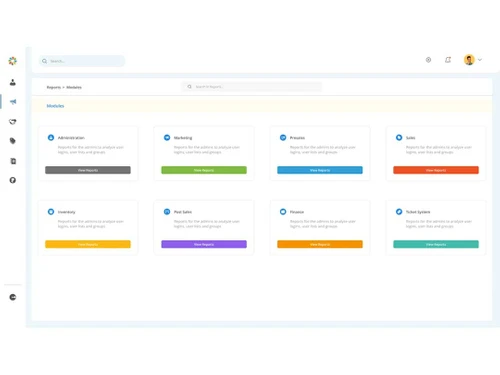Viewport: 500px width, 375px height.
Task: Click the Presales card icon
Action: [x=283, y=138]
